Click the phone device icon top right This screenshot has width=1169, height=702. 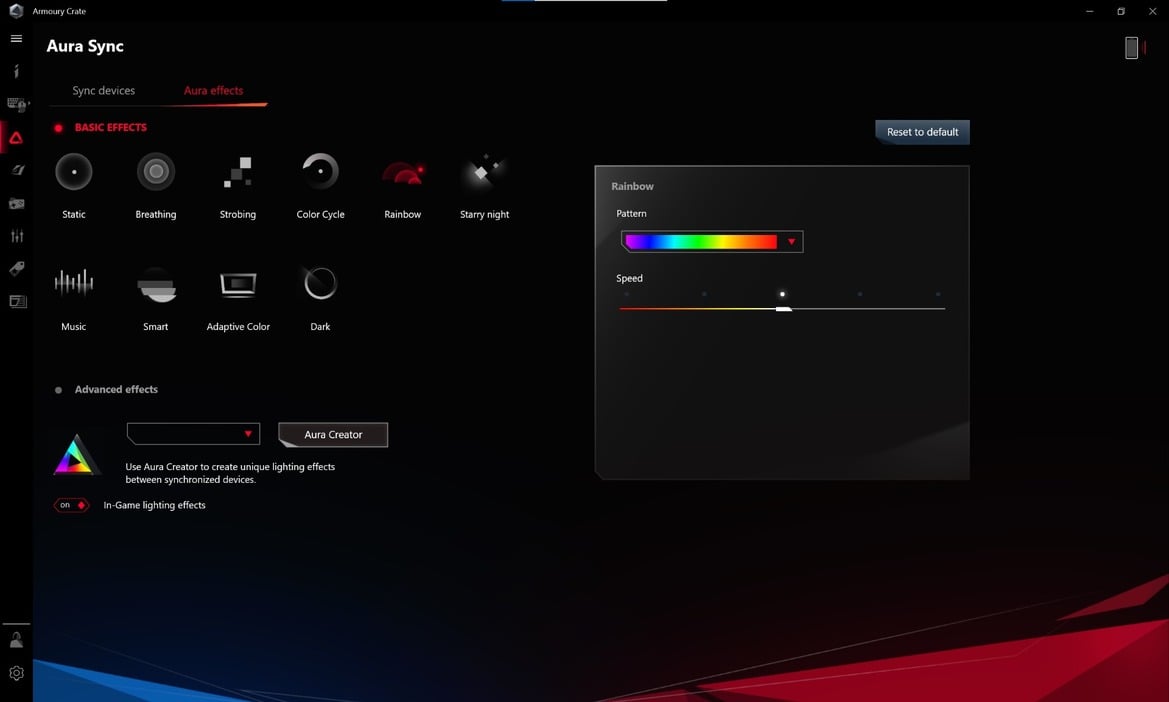point(1132,48)
